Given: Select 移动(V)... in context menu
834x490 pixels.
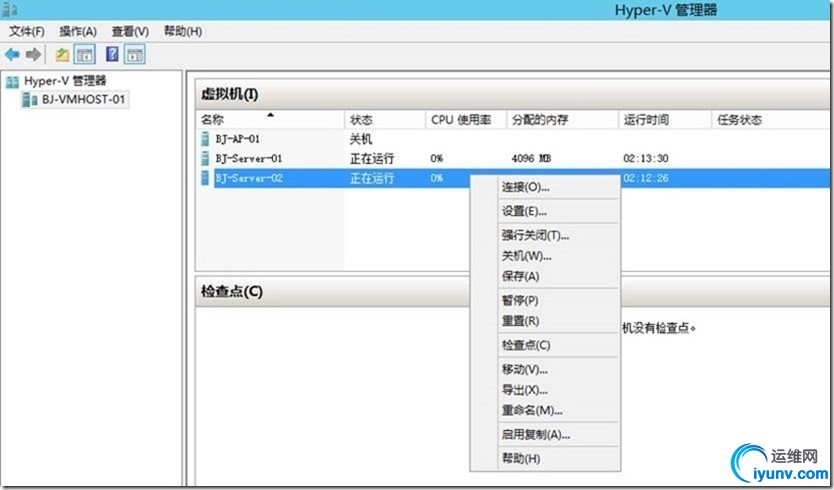Looking at the screenshot, I should point(546,369).
